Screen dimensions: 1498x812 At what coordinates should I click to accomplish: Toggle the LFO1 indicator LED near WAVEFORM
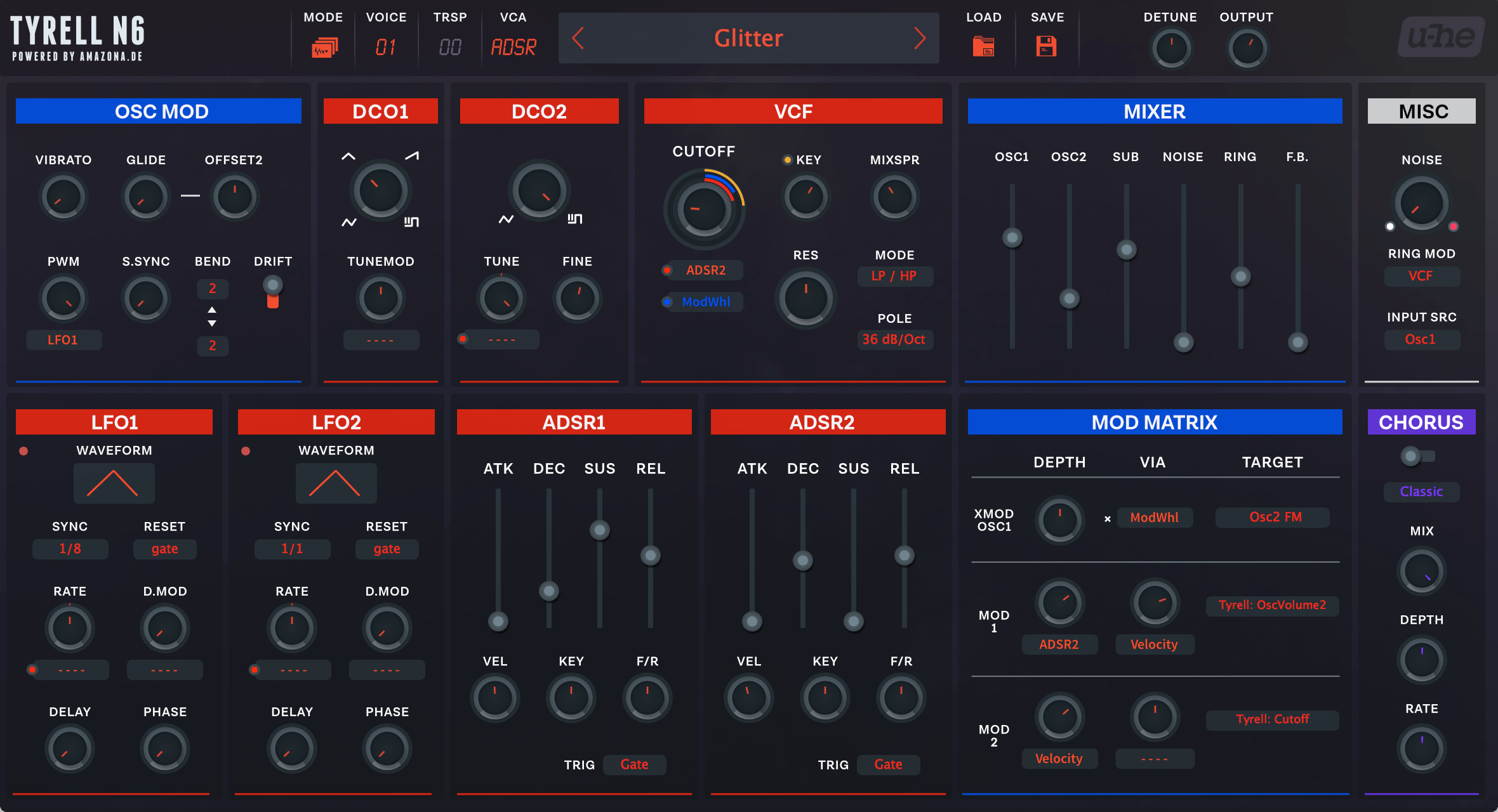pyautogui.click(x=23, y=451)
